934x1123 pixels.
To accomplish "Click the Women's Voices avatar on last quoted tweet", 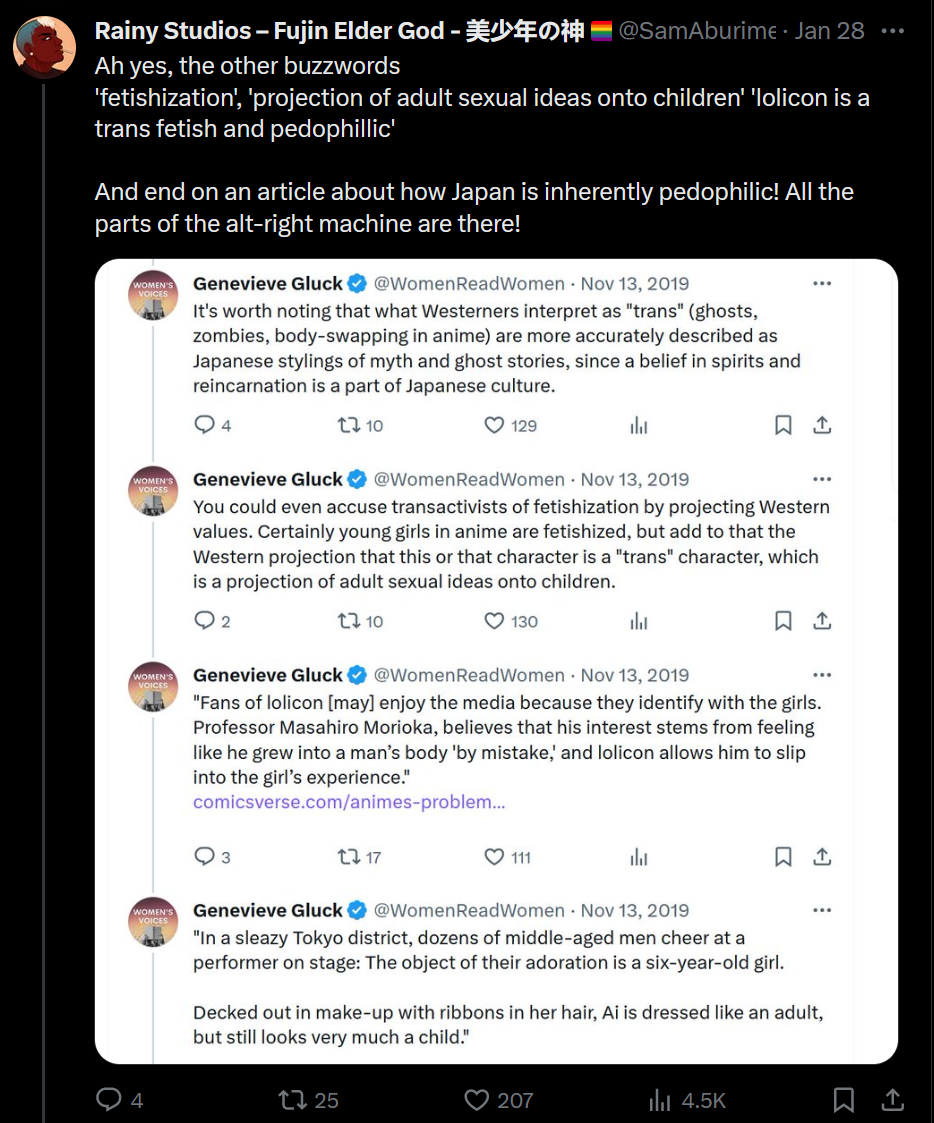I will [153, 921].
